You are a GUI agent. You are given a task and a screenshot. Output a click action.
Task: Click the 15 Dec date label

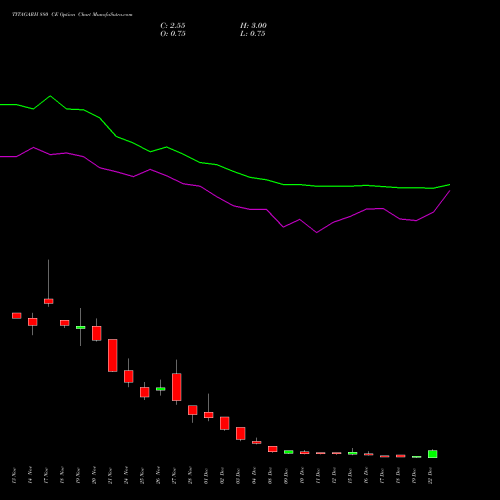coord(350,476)
